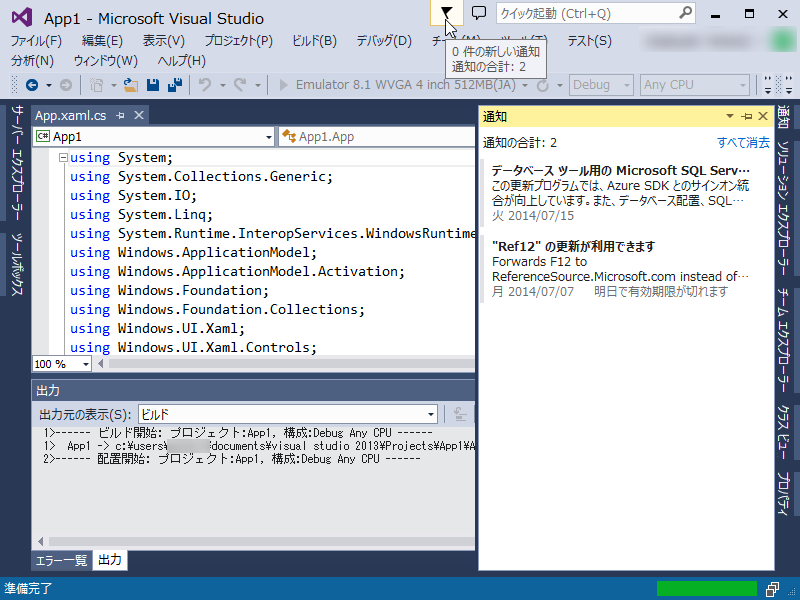Click the Redo toolbar icon
800x600 pixels.
(240, 85)
